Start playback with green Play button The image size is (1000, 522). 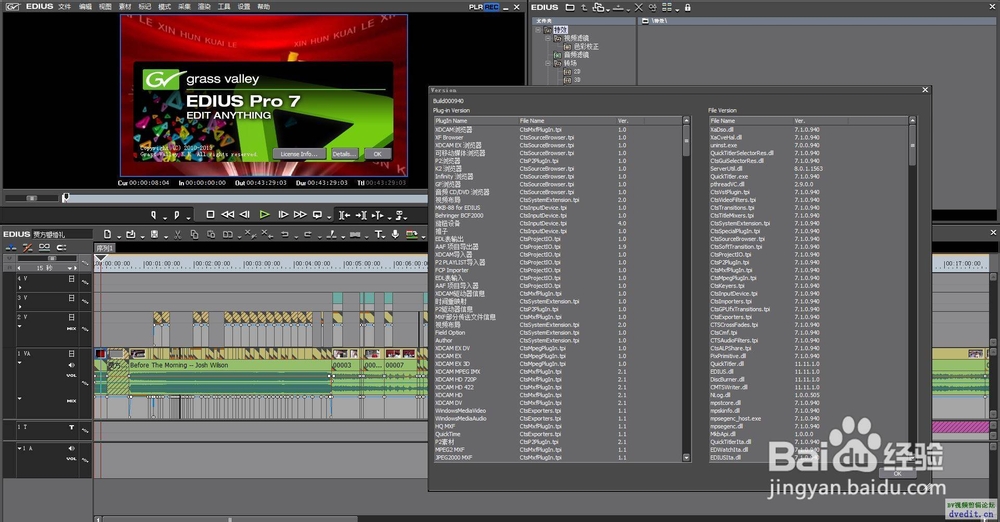[264, 215]
